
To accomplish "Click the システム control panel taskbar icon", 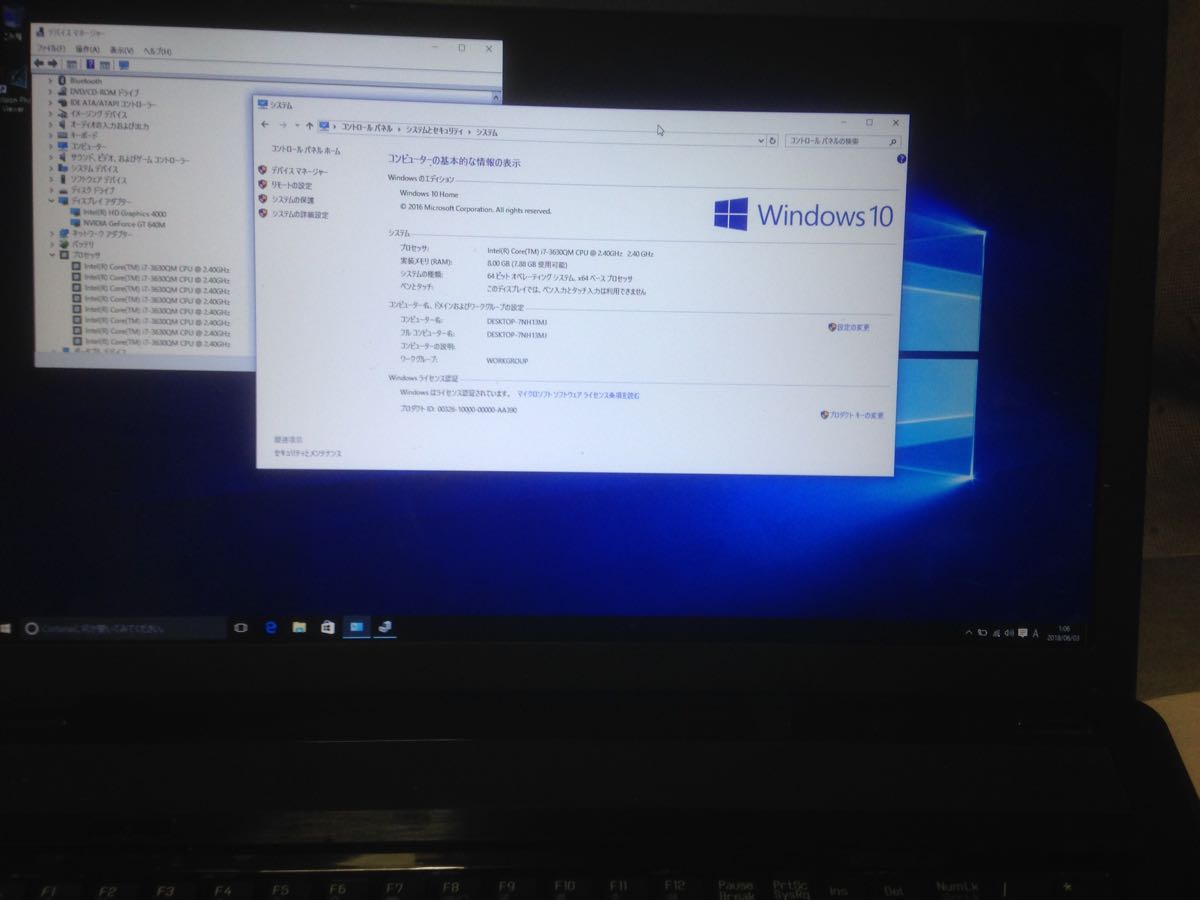I will (x=356, y=627).
